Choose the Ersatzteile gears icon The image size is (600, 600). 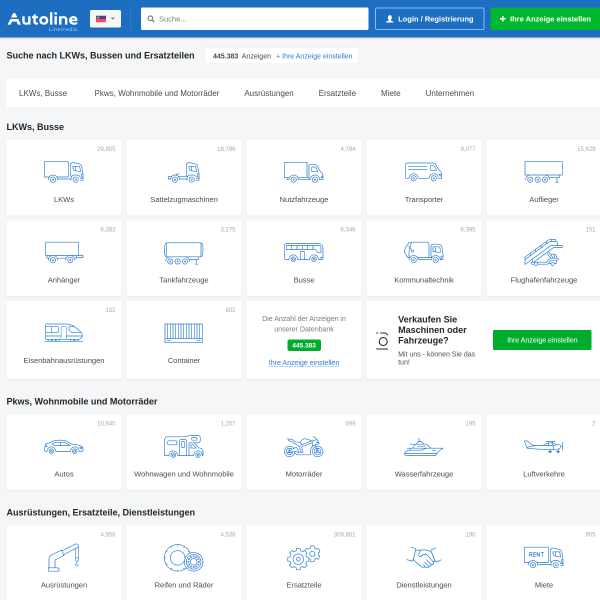304,558
